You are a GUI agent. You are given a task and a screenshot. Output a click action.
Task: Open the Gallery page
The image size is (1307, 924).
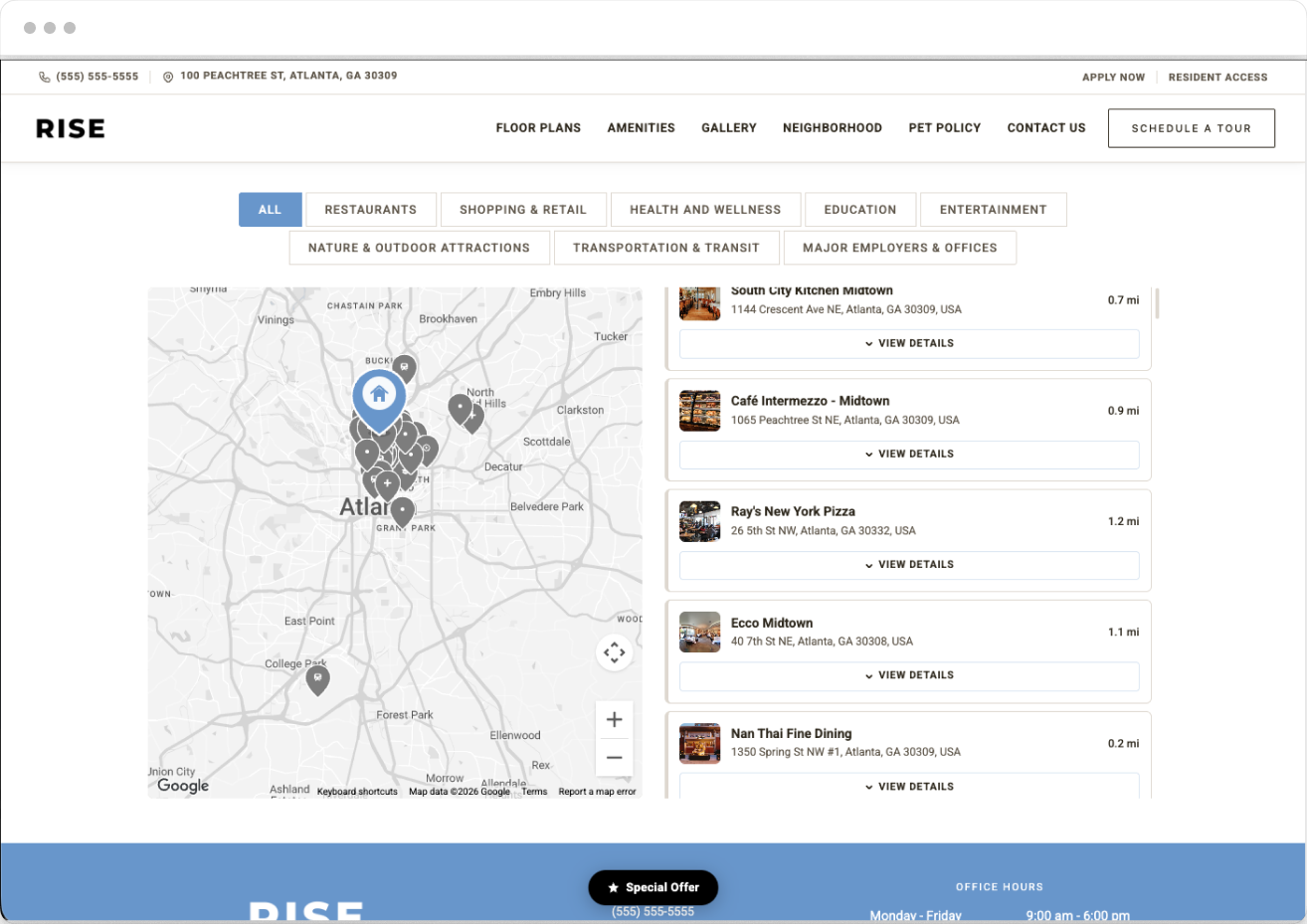click(x=729, y=128)
